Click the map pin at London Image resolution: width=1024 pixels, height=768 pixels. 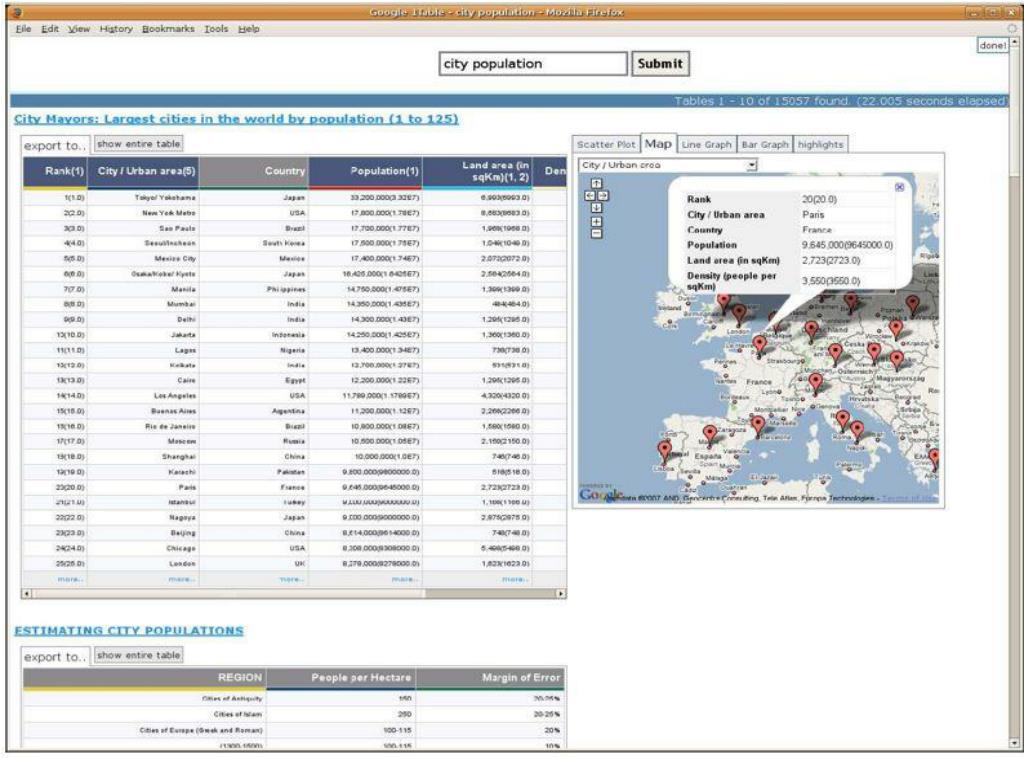click(739, 315)
